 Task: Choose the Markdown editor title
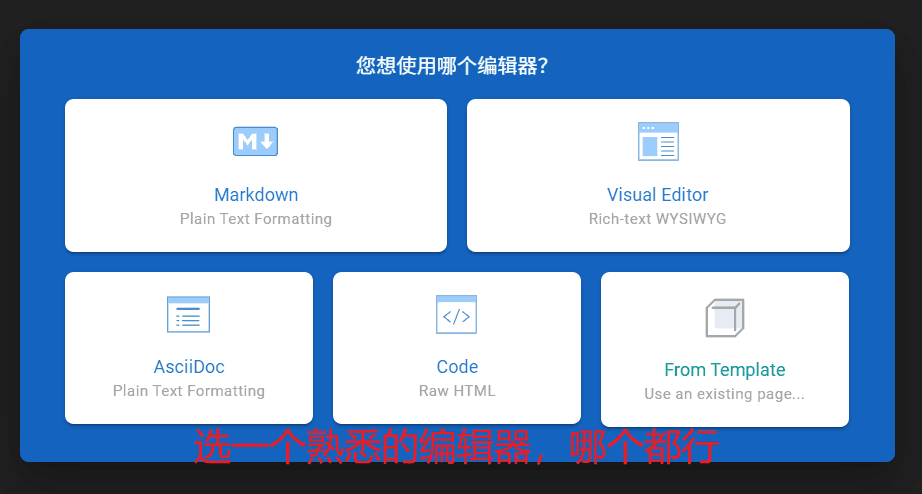pos(256,195)
